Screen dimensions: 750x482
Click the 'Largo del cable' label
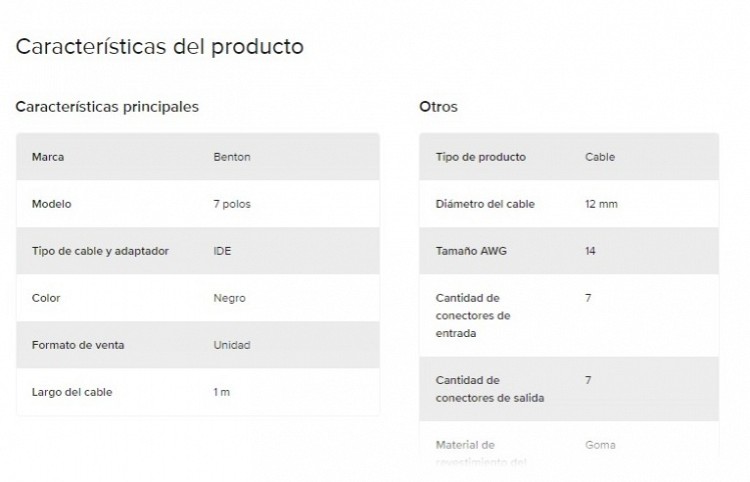click(72, 392)
